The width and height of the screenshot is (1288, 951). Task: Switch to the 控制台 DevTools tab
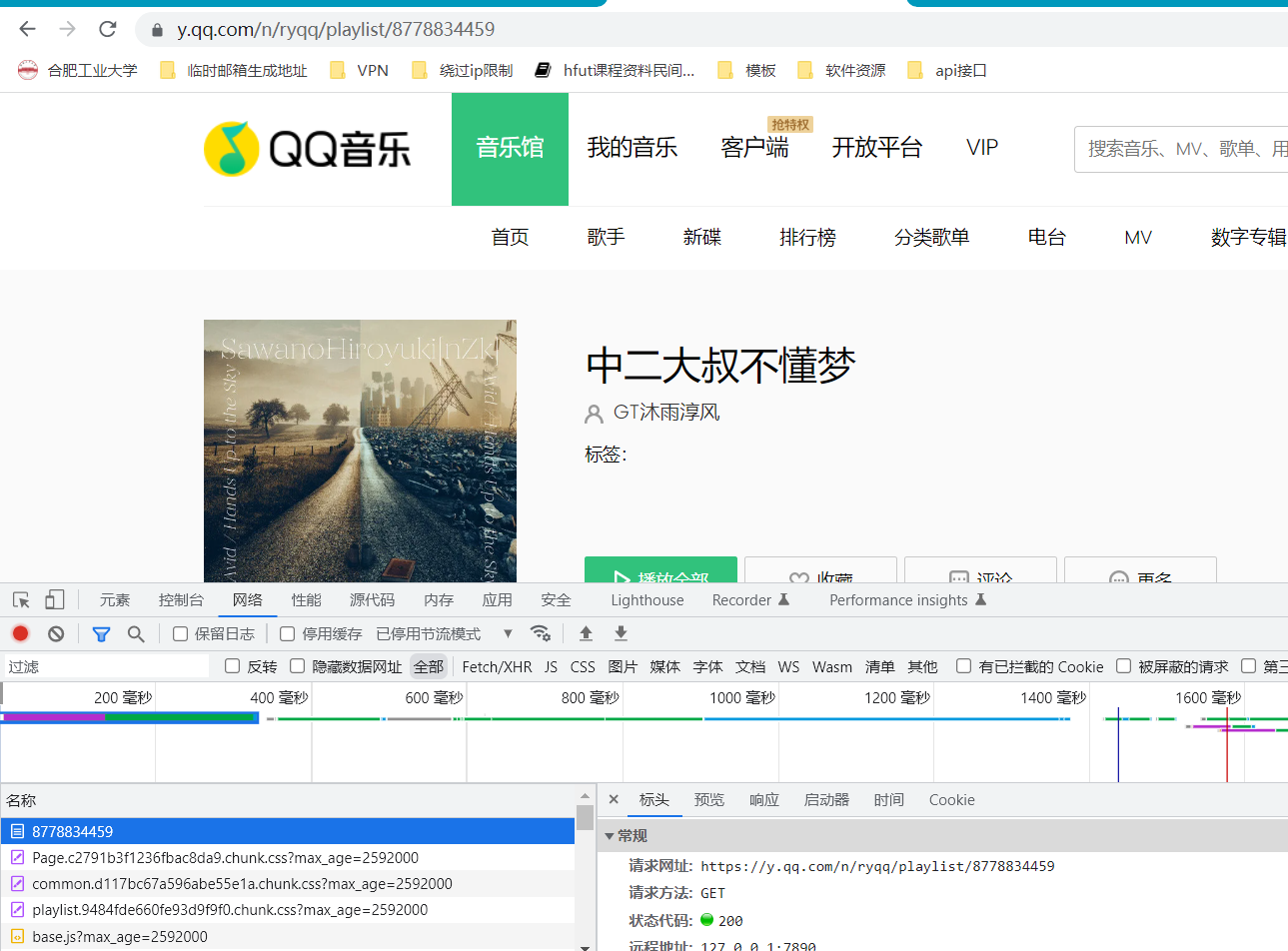pyautogui.click(x=180, y=599)
